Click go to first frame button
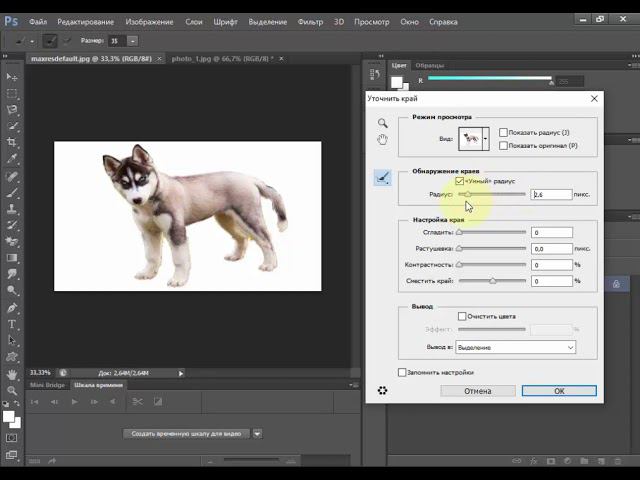The width and height of the screenshot is (640, 480). [35, 402]
